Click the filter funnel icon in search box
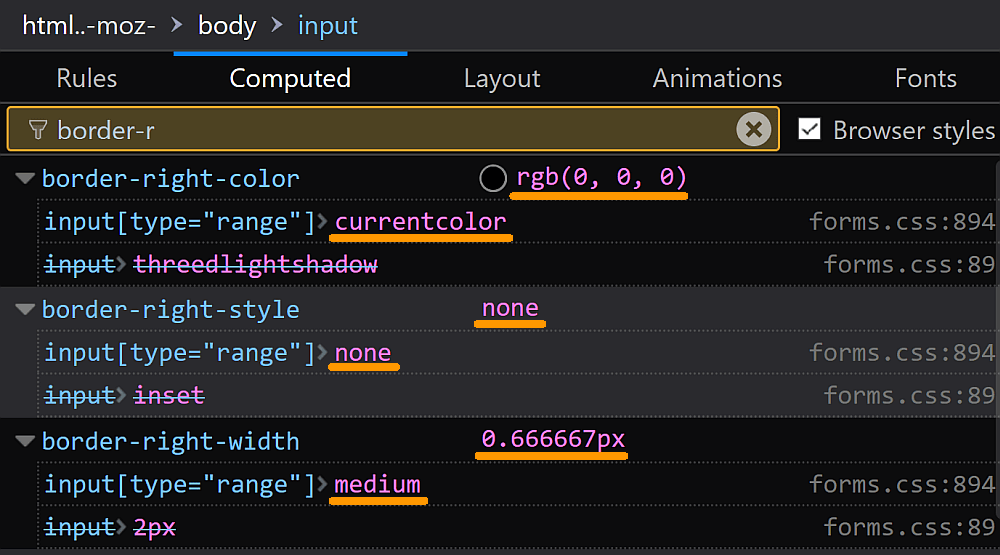 coord(38,130)
